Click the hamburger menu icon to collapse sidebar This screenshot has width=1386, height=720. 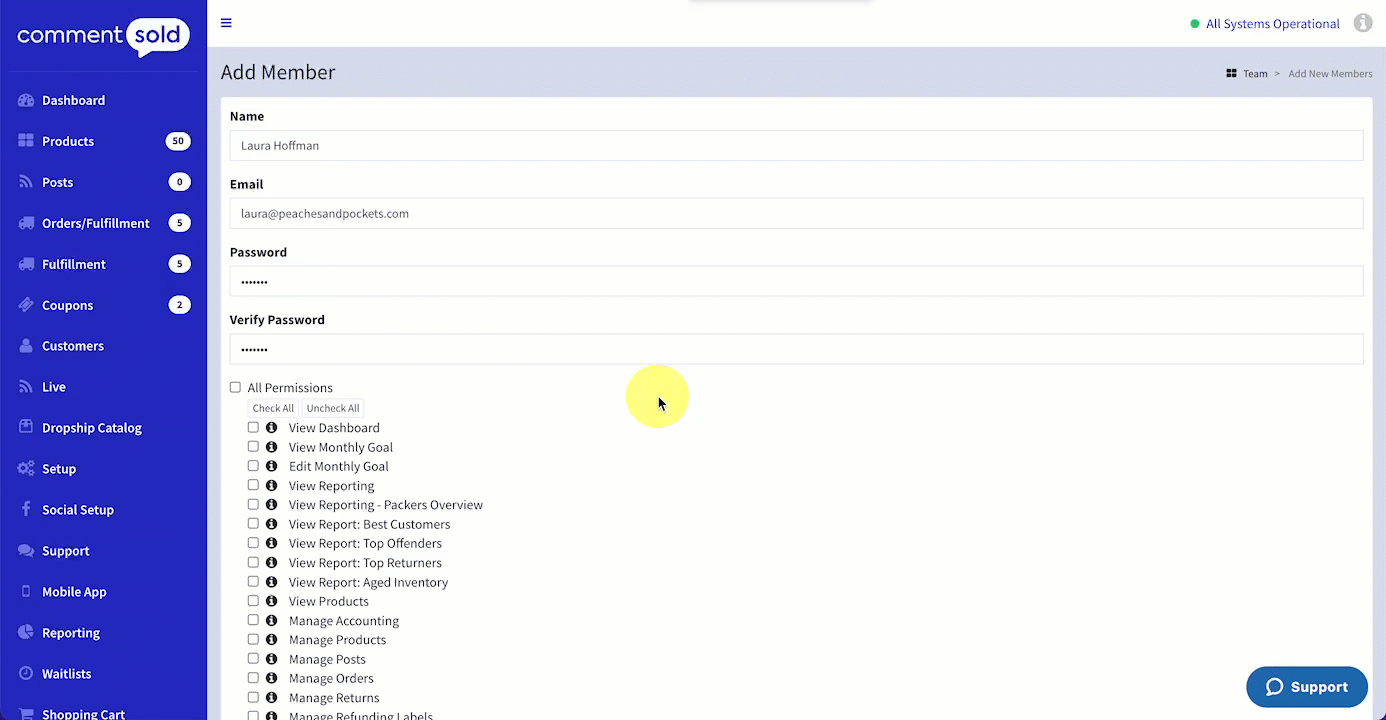point(226,23)
